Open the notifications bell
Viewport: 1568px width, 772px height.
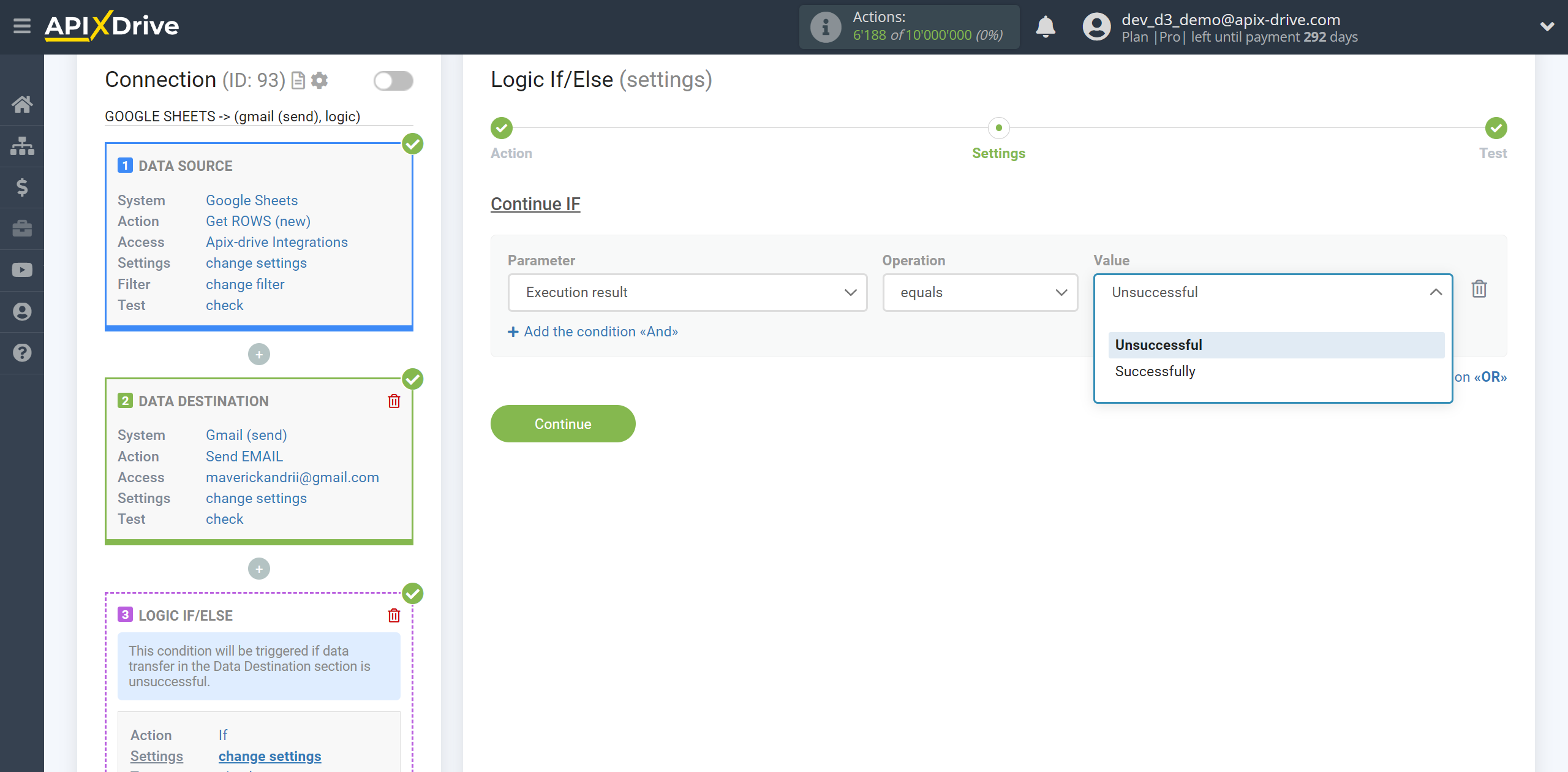click(1046, 27)
